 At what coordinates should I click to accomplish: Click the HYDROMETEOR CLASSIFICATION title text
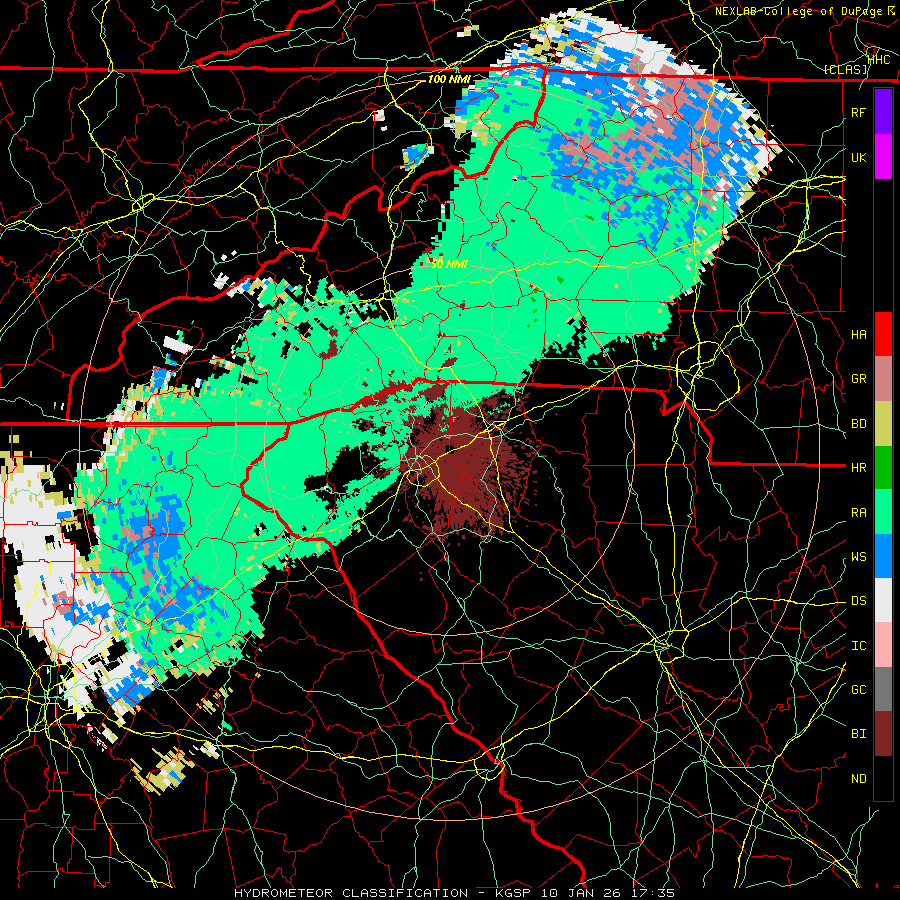coord(351,893)
